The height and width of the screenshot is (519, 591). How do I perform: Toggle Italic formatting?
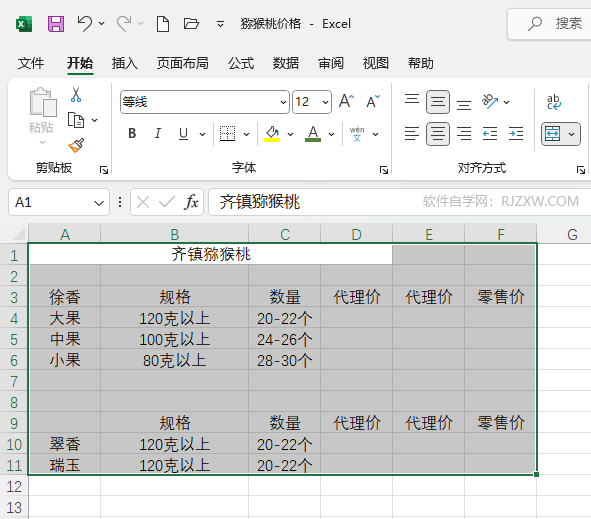tap(158, 133)
